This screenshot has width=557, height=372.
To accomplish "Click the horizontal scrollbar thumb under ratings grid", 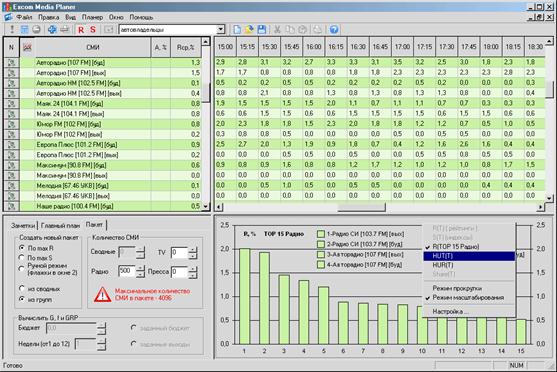I will pos(362,207).
